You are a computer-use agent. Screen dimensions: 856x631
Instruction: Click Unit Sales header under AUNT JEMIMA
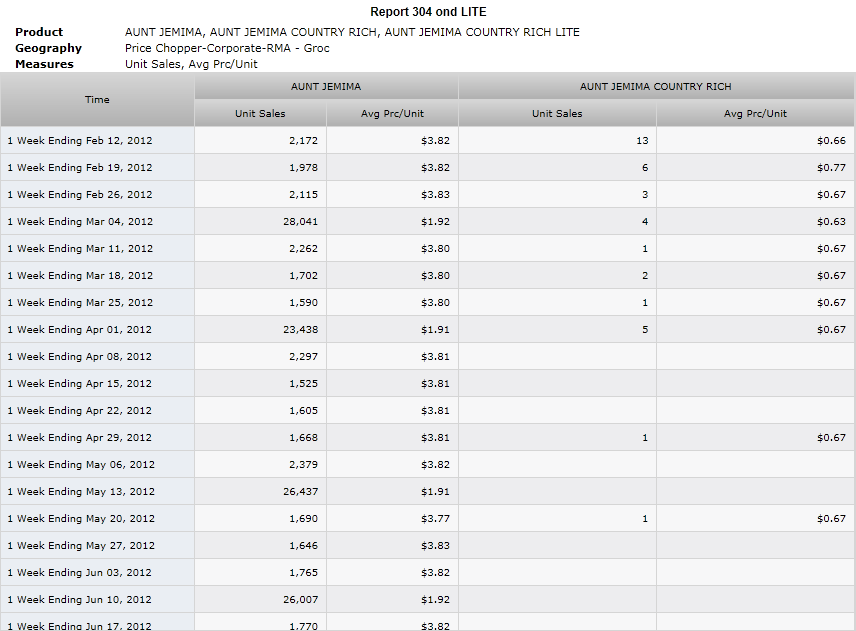pyautogui.click(x=260, y=114)
